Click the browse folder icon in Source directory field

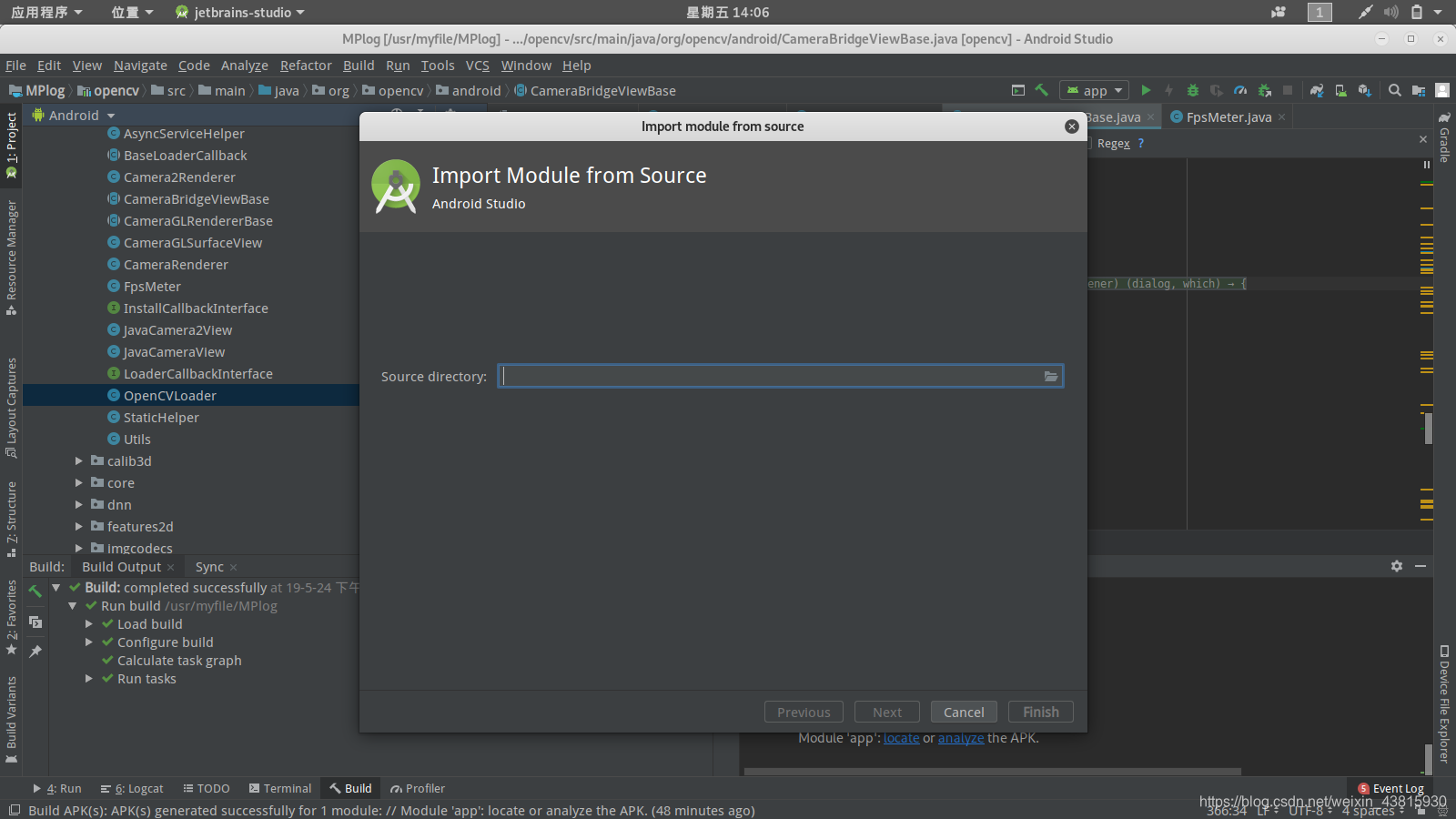coord(1051,377)
